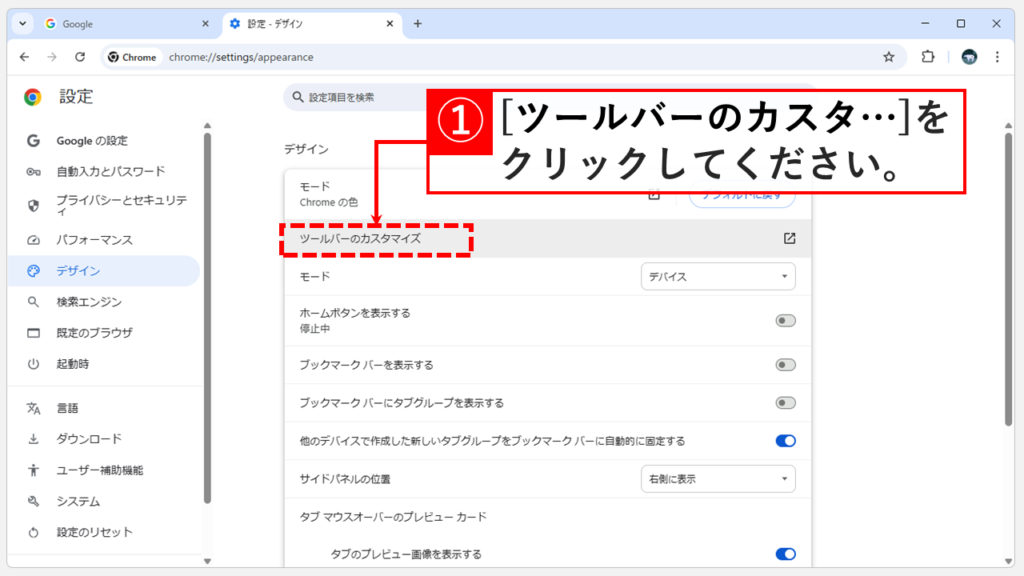Open the Chrome main menu (⋮ icon)
1024x576 pixels.
[x=996, y=57]
